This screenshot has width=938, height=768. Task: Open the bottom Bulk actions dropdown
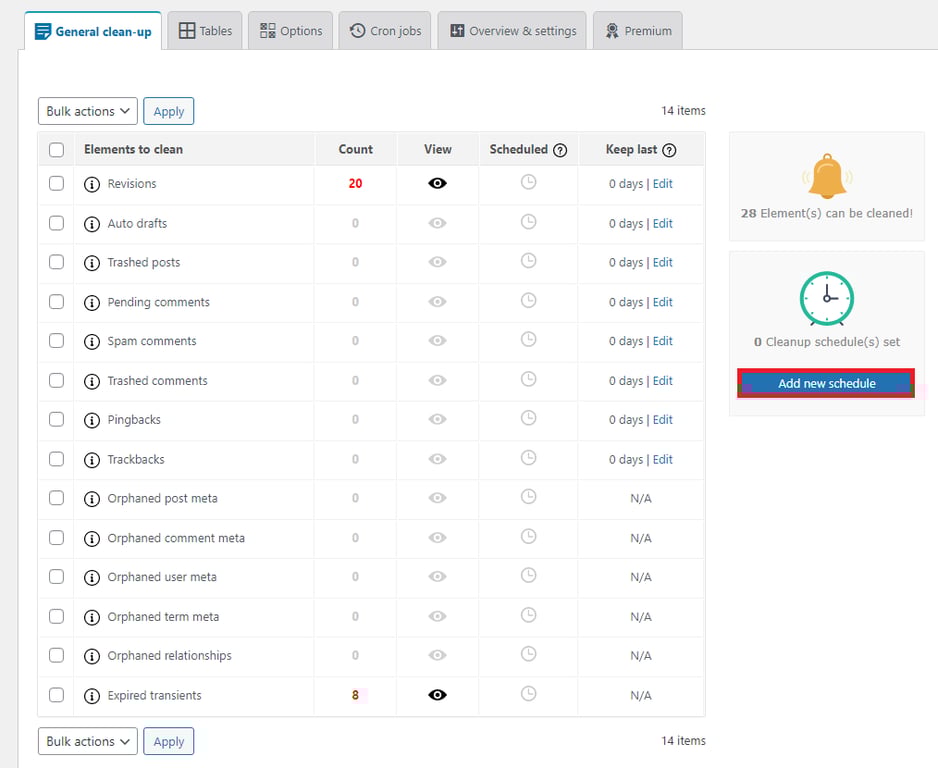point(87,741)
